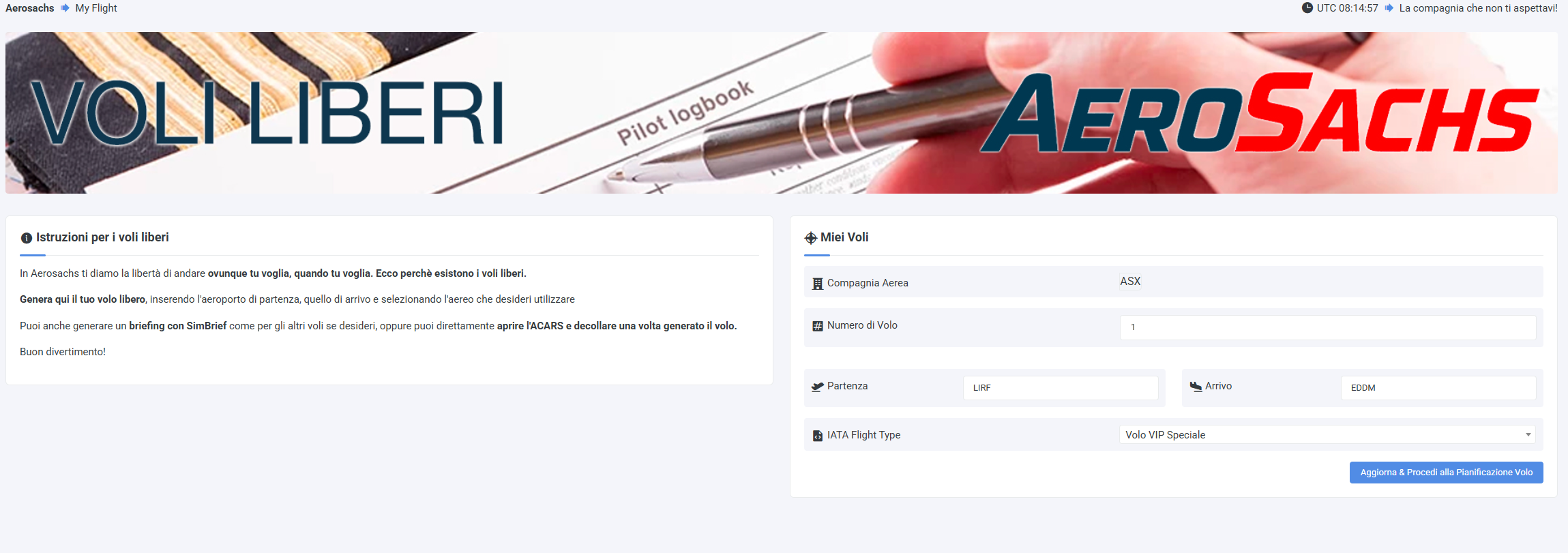Click the Voli Liberi AeroSachs banner image
Image resolution: width=1568 pixels, height=553 pixels.
click(782, 113)
